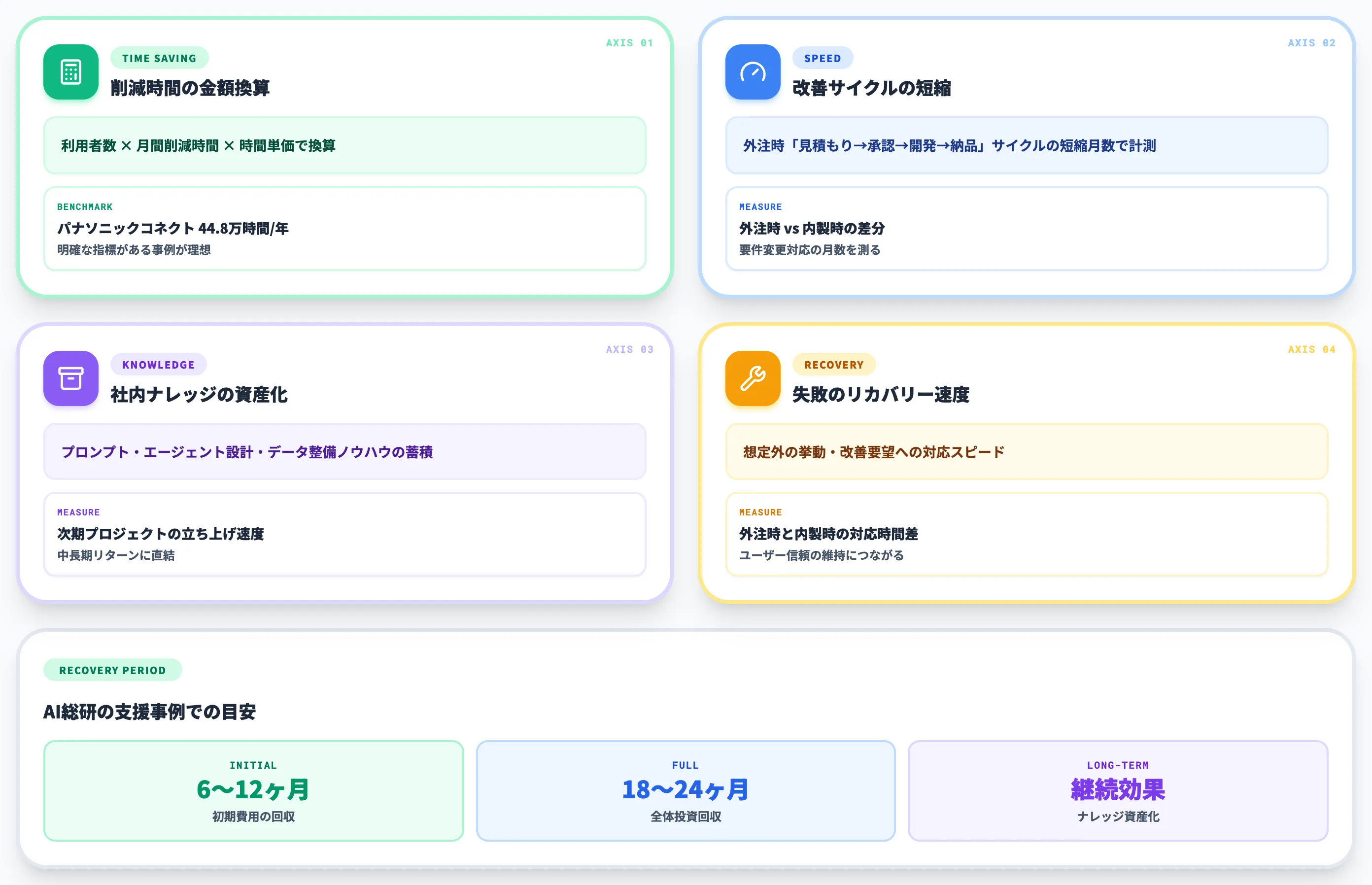Select the RECOVERY PERIOD badge
Image resolution: width=1372 pixels, height=885 pixels.
(x=113, y=670)
